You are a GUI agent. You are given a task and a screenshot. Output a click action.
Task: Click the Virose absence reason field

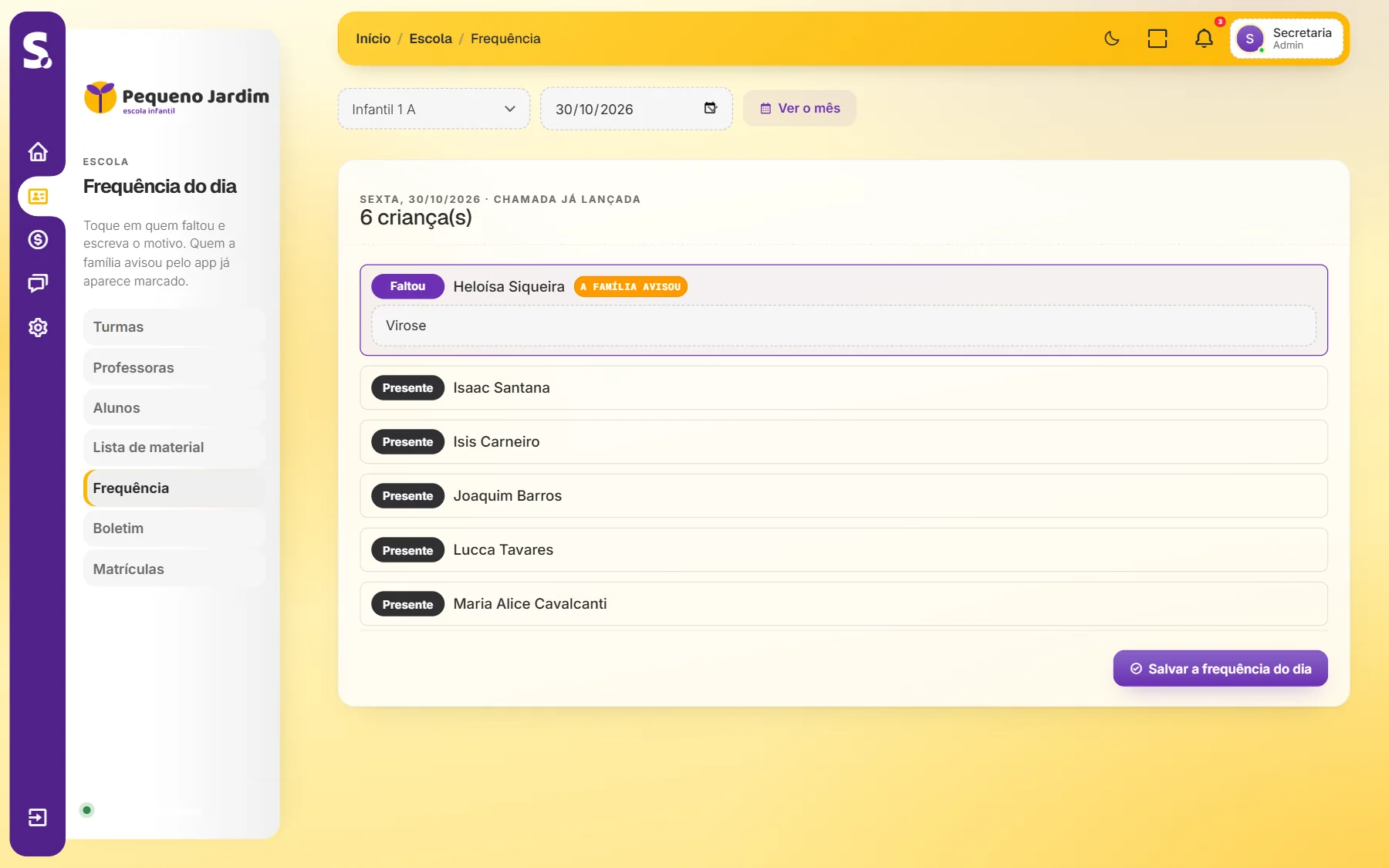coord(843,326)
